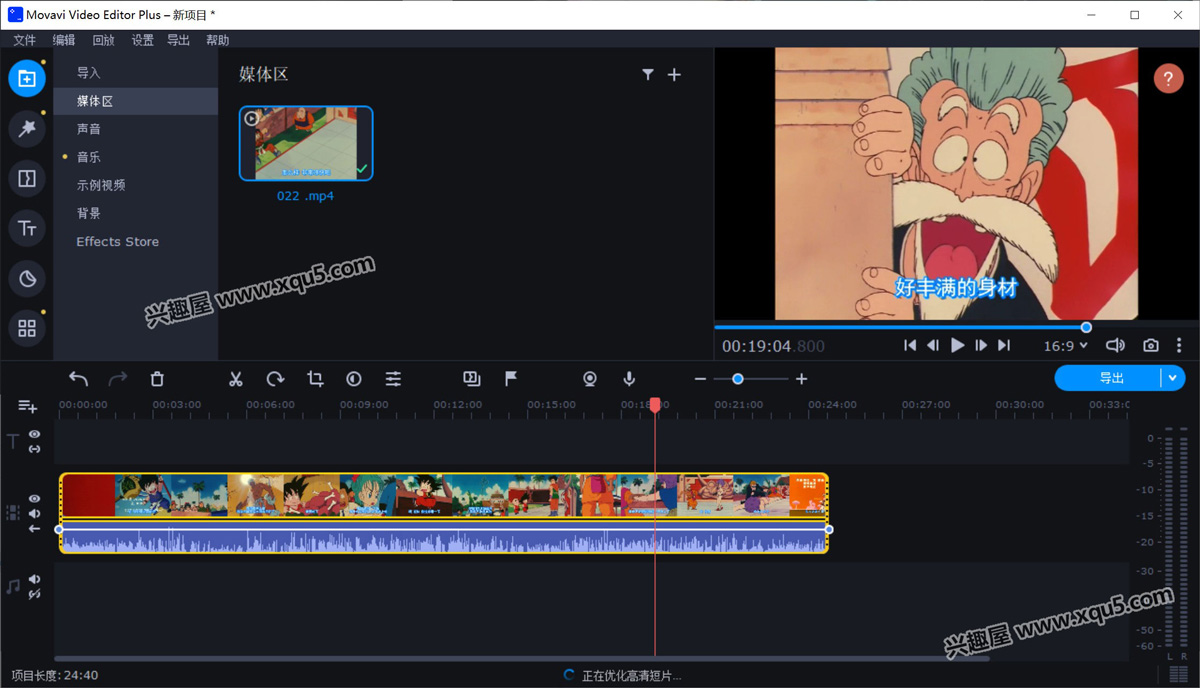Toggle link icon on the title track
1200x688 pixels.
pos(35,449)
